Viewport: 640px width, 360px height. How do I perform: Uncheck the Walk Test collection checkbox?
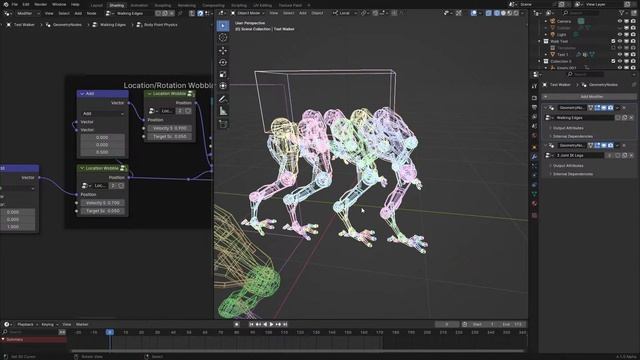613,41
